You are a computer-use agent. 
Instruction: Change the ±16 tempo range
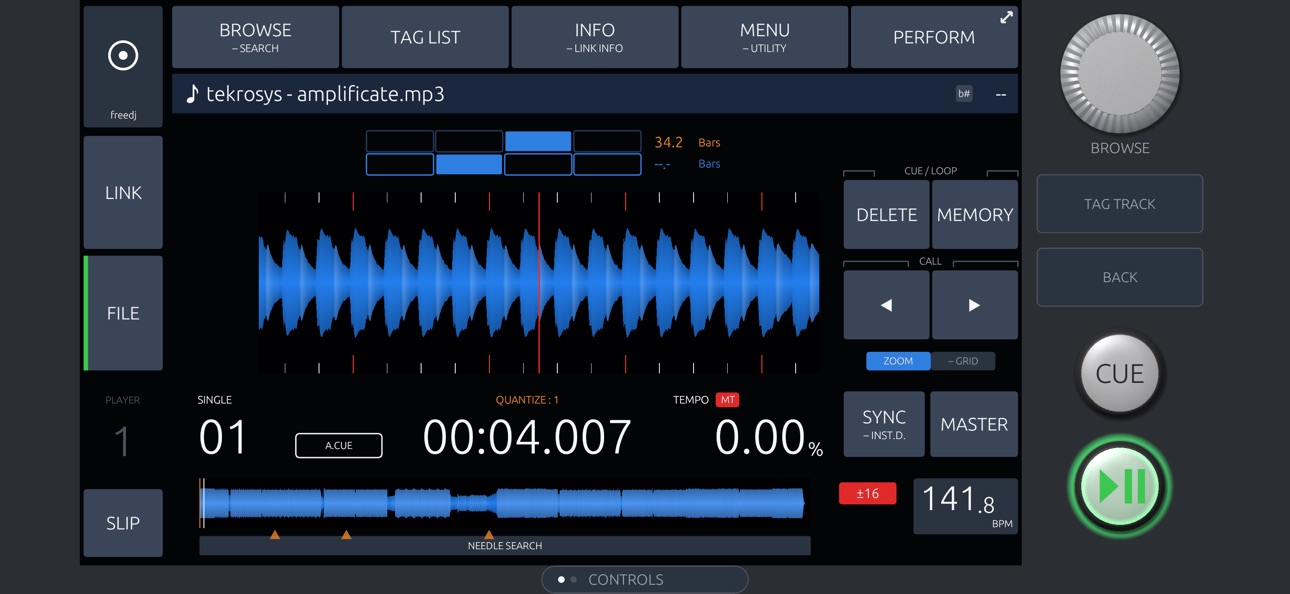click(x=868, y=493)
